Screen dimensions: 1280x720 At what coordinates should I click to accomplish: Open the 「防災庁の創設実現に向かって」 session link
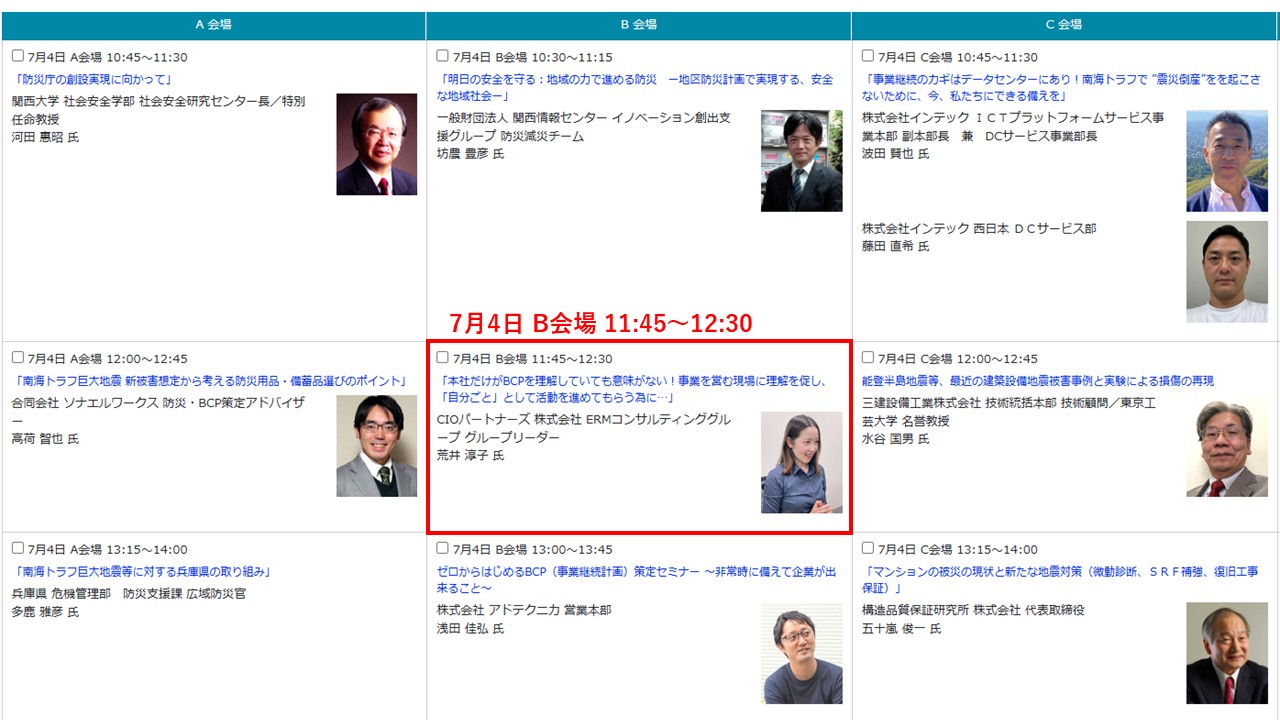pos(95,79)
